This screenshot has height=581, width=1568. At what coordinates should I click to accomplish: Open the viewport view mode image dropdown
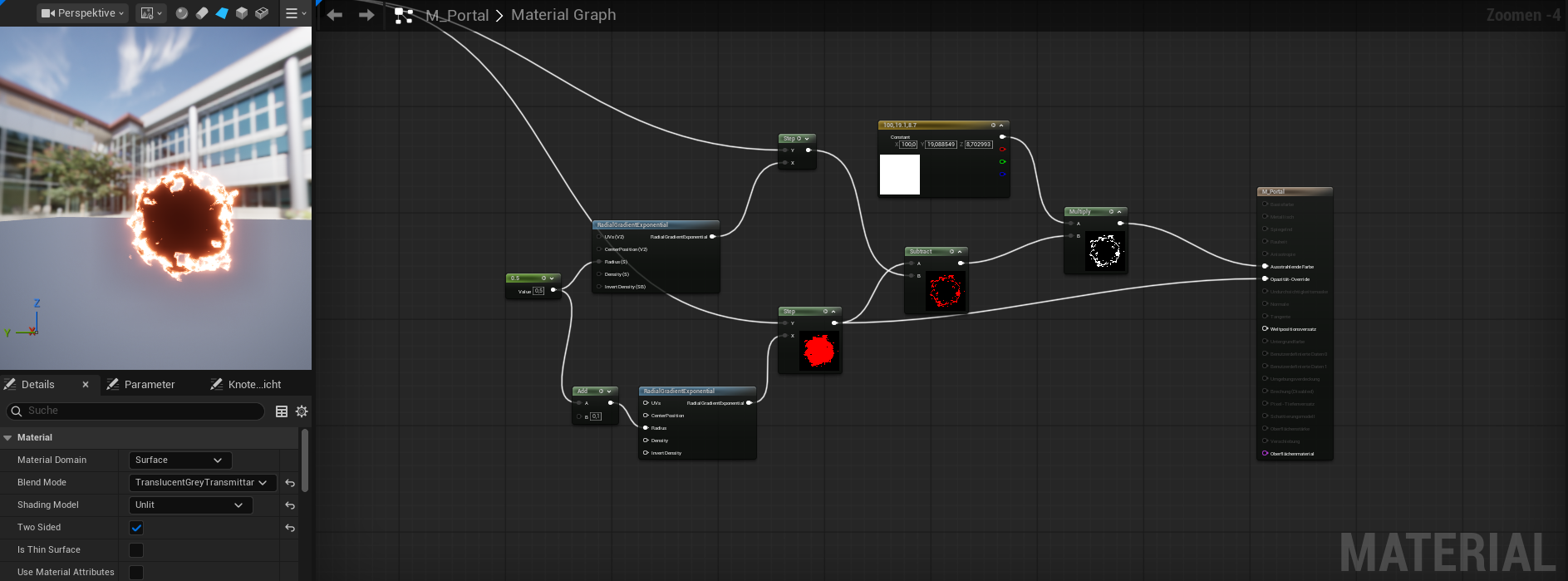point(151,13)
